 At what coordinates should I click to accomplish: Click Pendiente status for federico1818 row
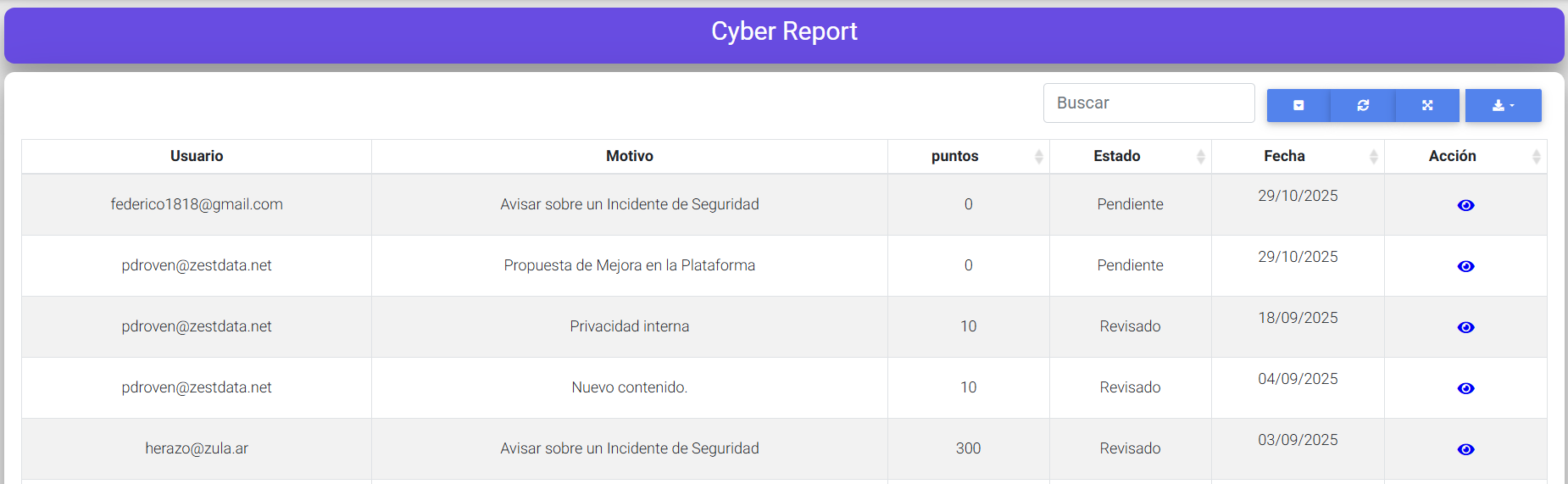pyautogui.click(x=1130, y=204)
